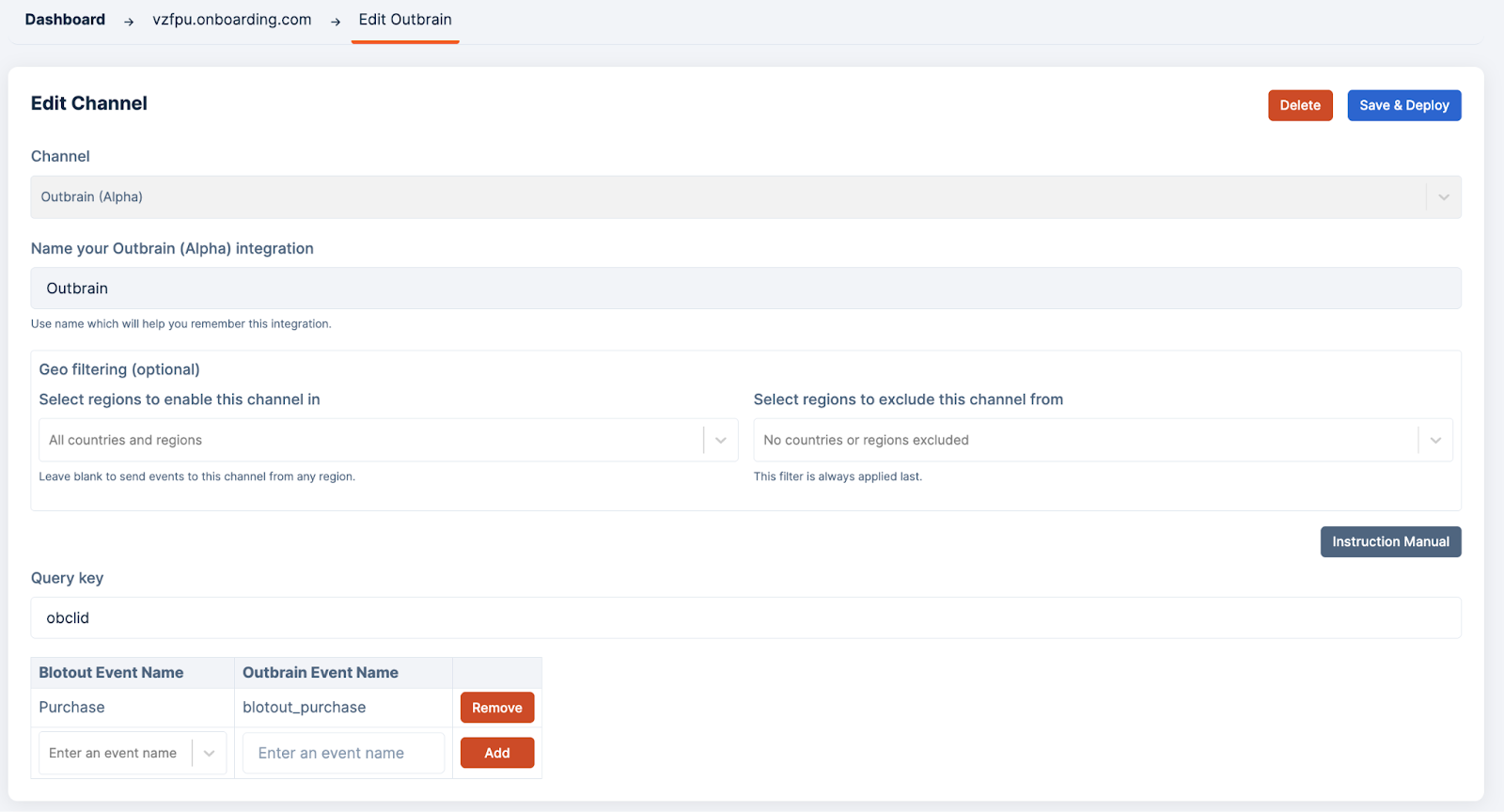1504x812 pixels.
Task: Click the Query key input field
Action: [x=744, y=618]
